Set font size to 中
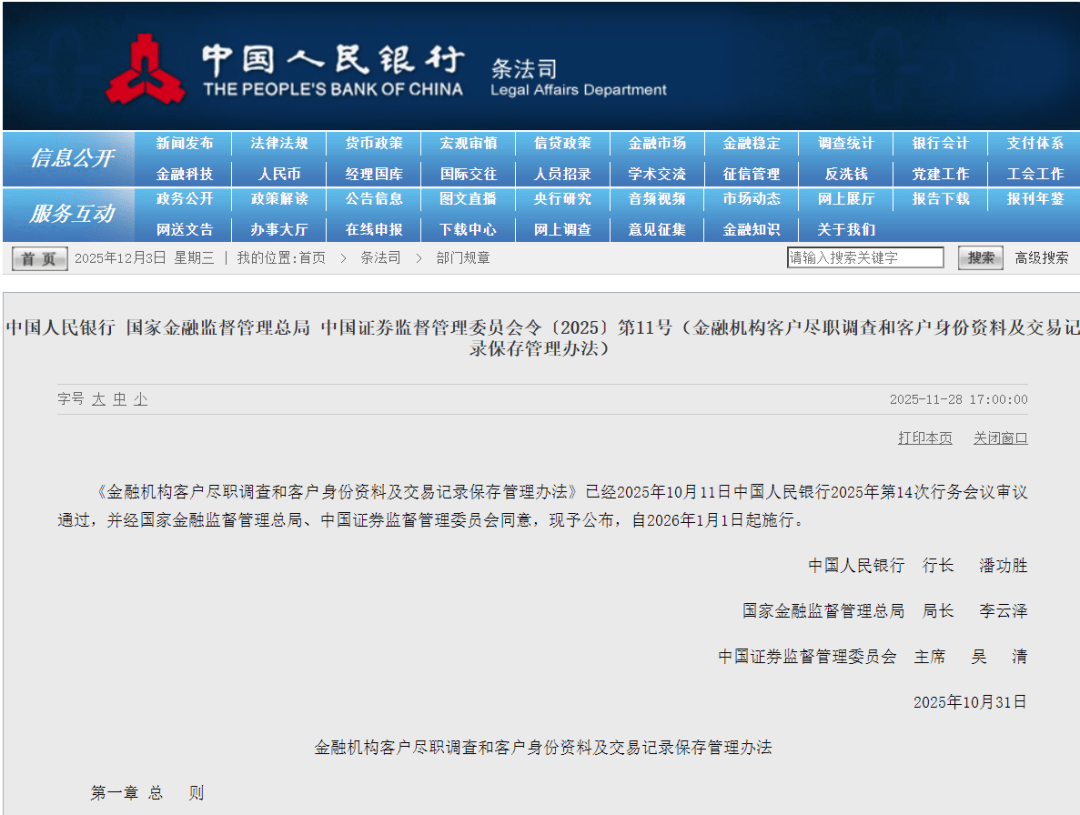This screenshot has height=815, width=1080. pyautogui.click(x=120, y=400)
